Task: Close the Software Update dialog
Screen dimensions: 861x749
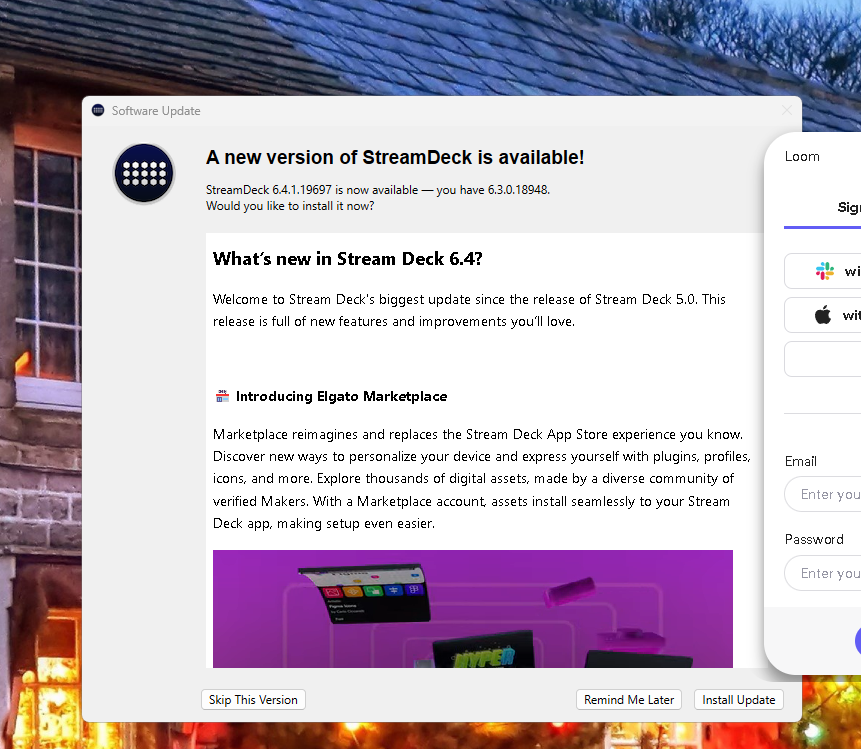Action: point(787,110)
